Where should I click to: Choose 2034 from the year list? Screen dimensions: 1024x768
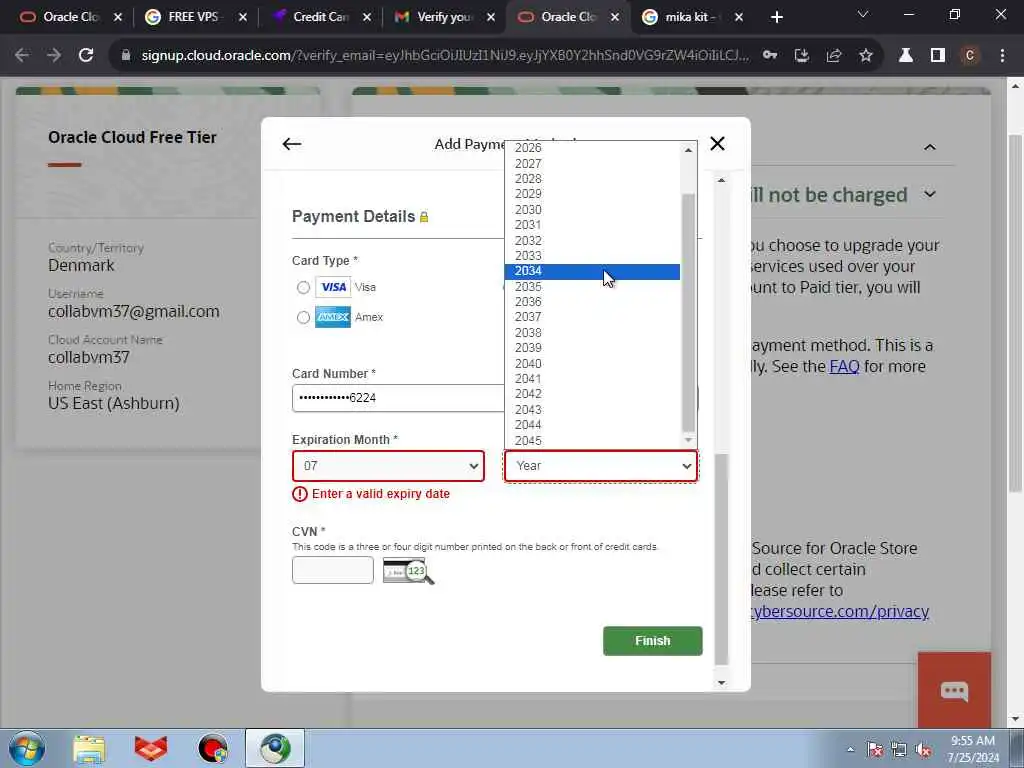(x=592, y=271)
